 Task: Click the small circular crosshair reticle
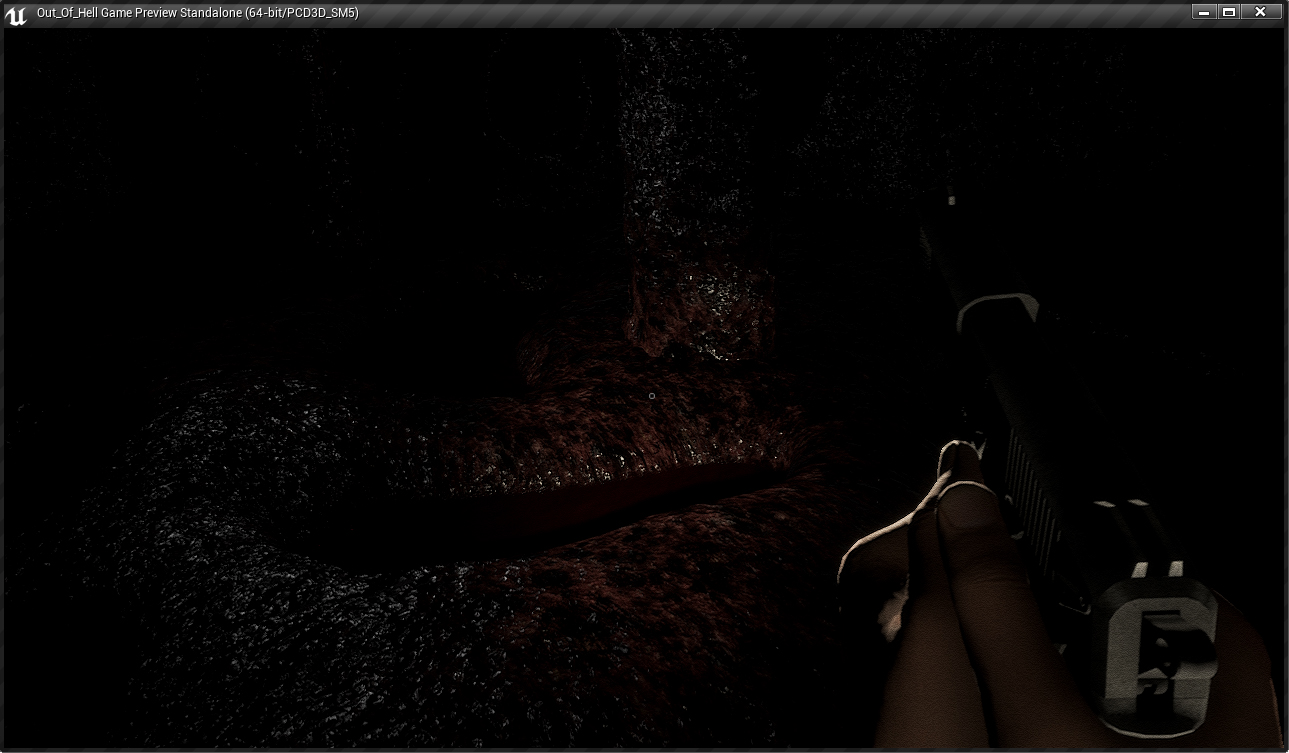pyautogui.click(x=652, y=396)
